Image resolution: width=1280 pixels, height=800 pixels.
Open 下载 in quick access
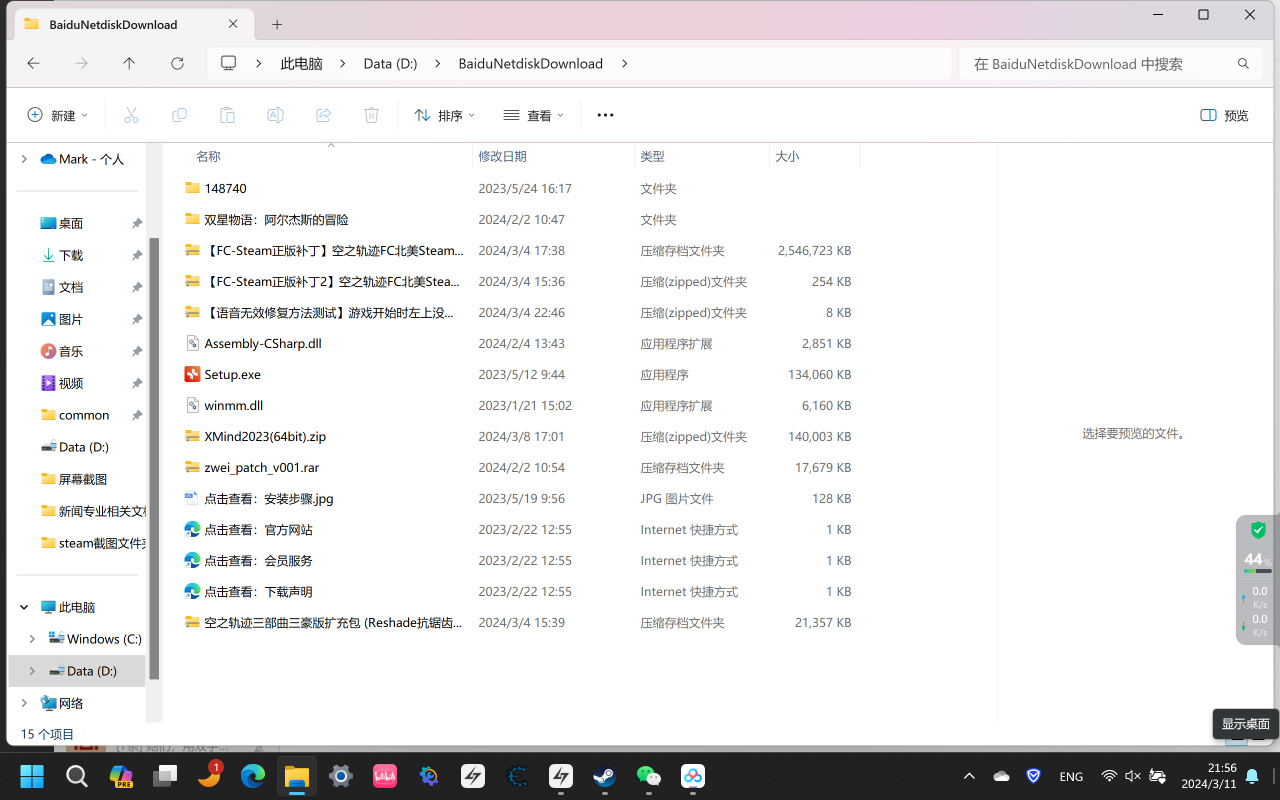pyautogui.click(x=70, y=255)
